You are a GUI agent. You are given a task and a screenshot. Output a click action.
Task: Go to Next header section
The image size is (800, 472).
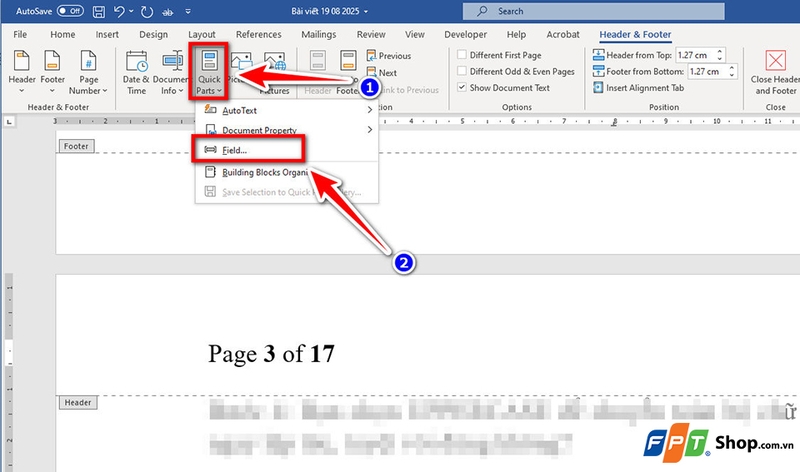coord(382,72)
